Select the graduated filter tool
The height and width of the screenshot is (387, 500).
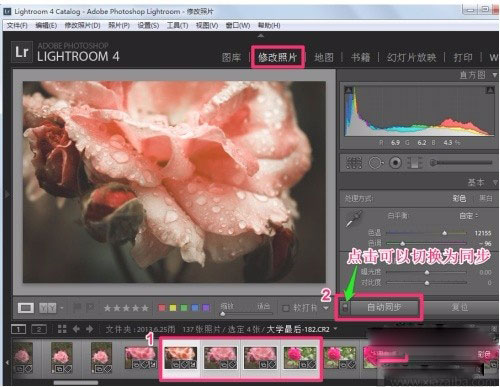pos(415,163)
